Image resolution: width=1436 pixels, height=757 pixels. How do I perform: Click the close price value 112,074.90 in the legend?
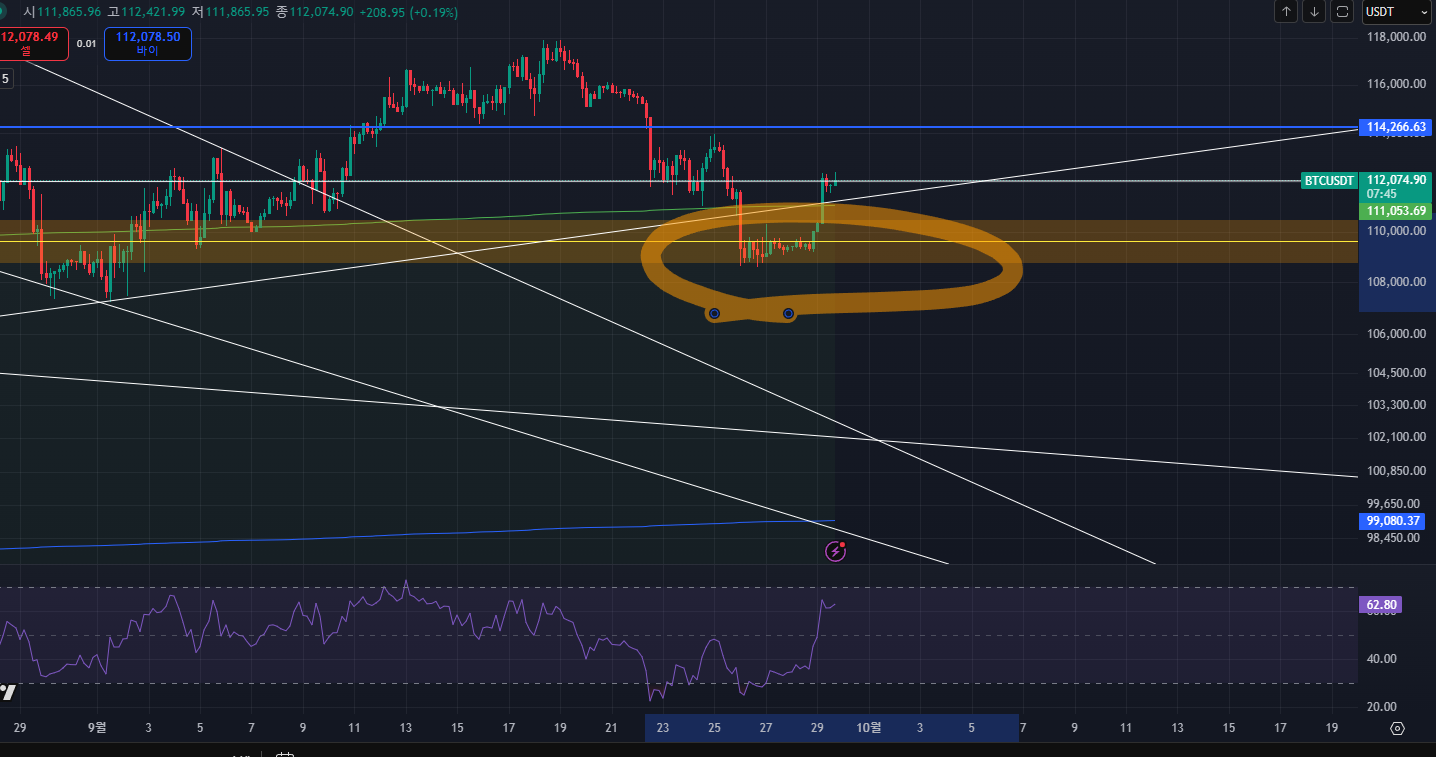321,11
